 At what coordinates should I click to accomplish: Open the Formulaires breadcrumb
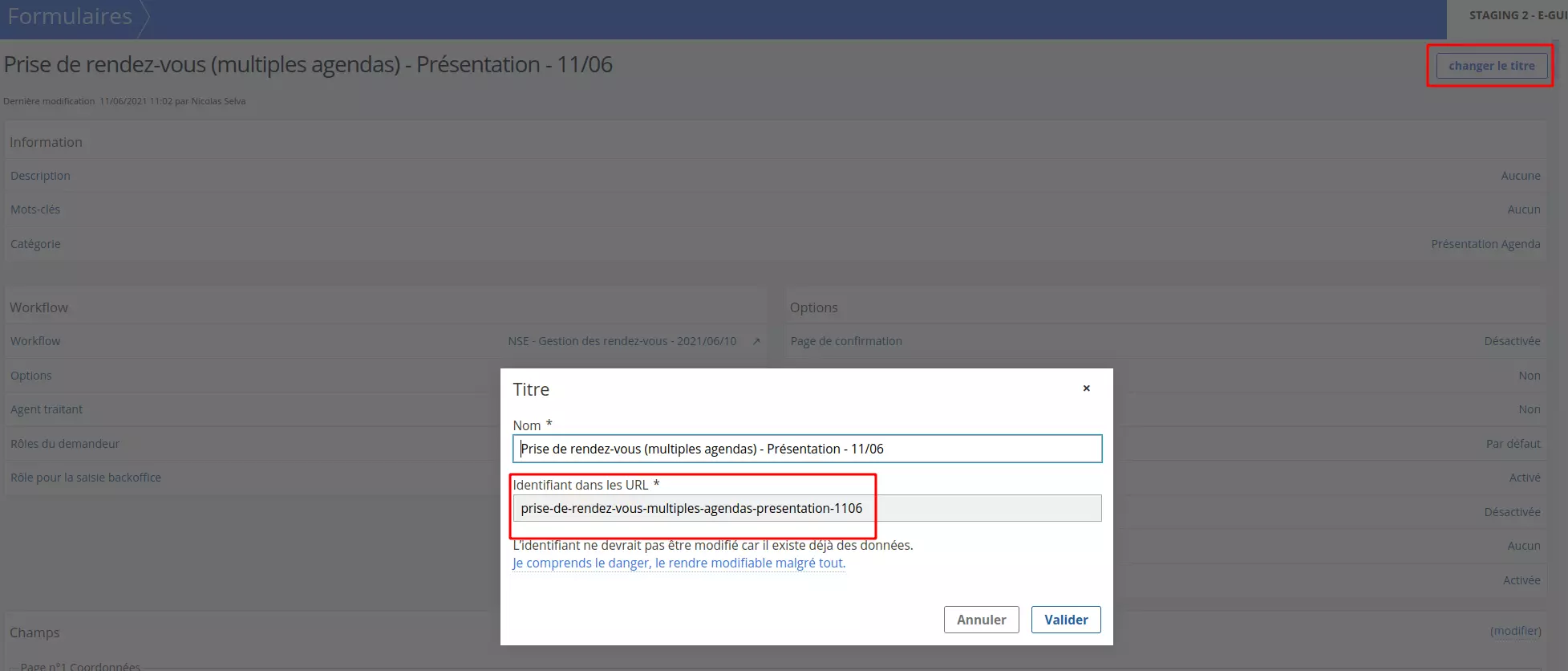pyautogui.click(x=70, y=16)
